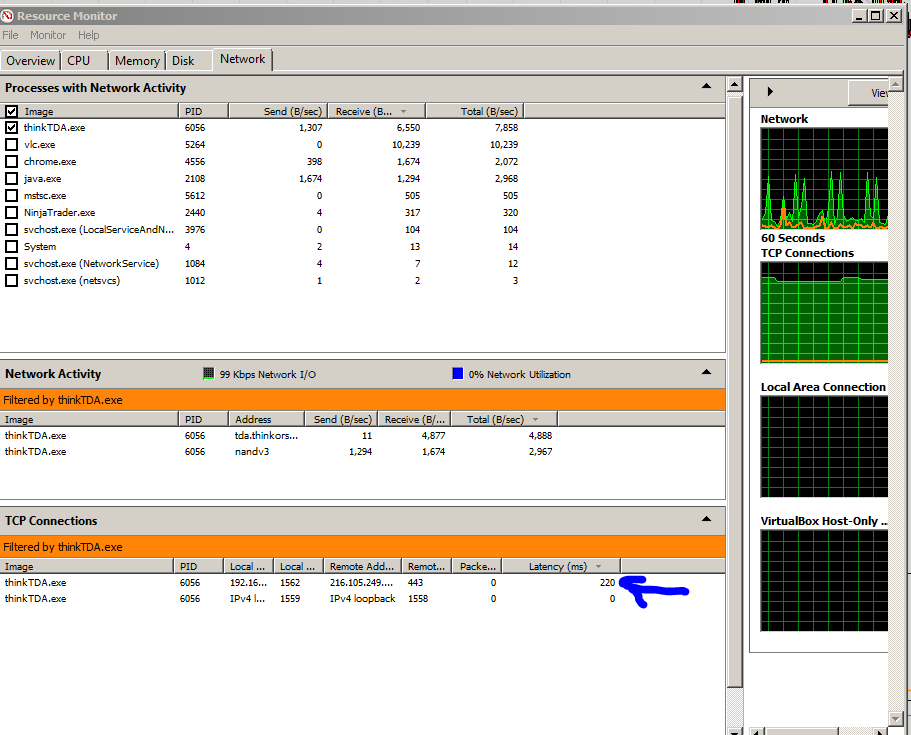Sort processes by Total (B/sec) column header
The image size is (911, 735).
(x=475, y=111)
